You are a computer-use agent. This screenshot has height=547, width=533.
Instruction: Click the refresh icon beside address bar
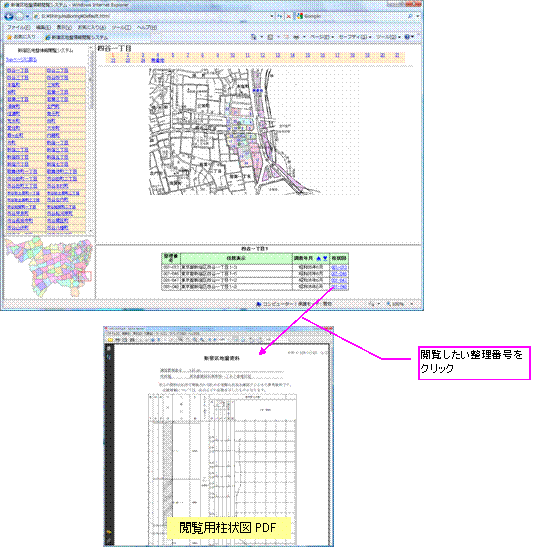tap(280, 16)
